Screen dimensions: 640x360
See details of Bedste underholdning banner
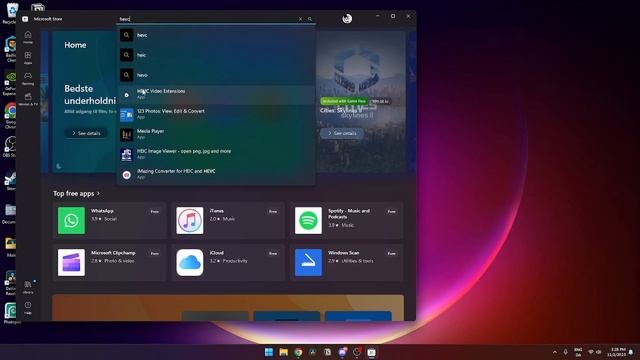point(86,133)
